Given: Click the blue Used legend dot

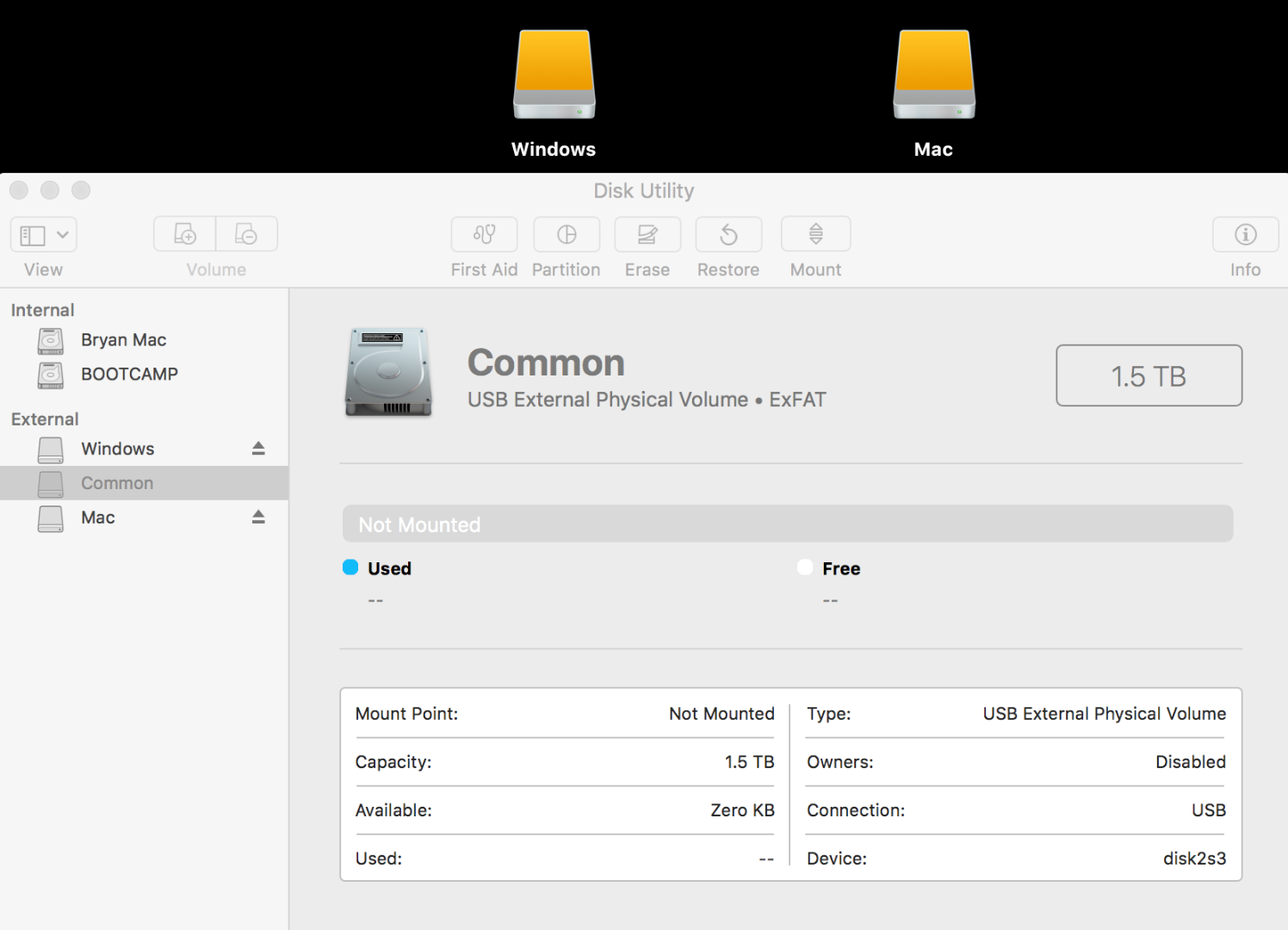Looking at the screenshot, I should [x=350, y=567].
